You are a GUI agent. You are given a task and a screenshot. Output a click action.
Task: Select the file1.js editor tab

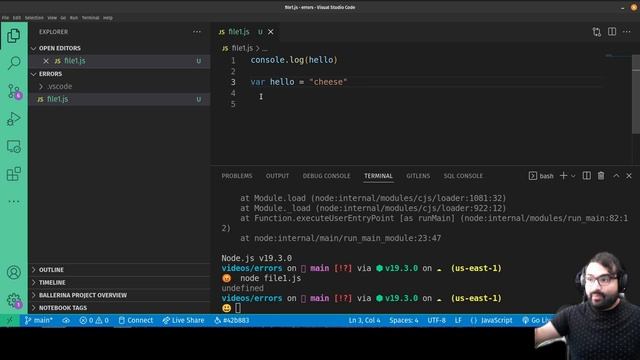(x=245, y=32)
